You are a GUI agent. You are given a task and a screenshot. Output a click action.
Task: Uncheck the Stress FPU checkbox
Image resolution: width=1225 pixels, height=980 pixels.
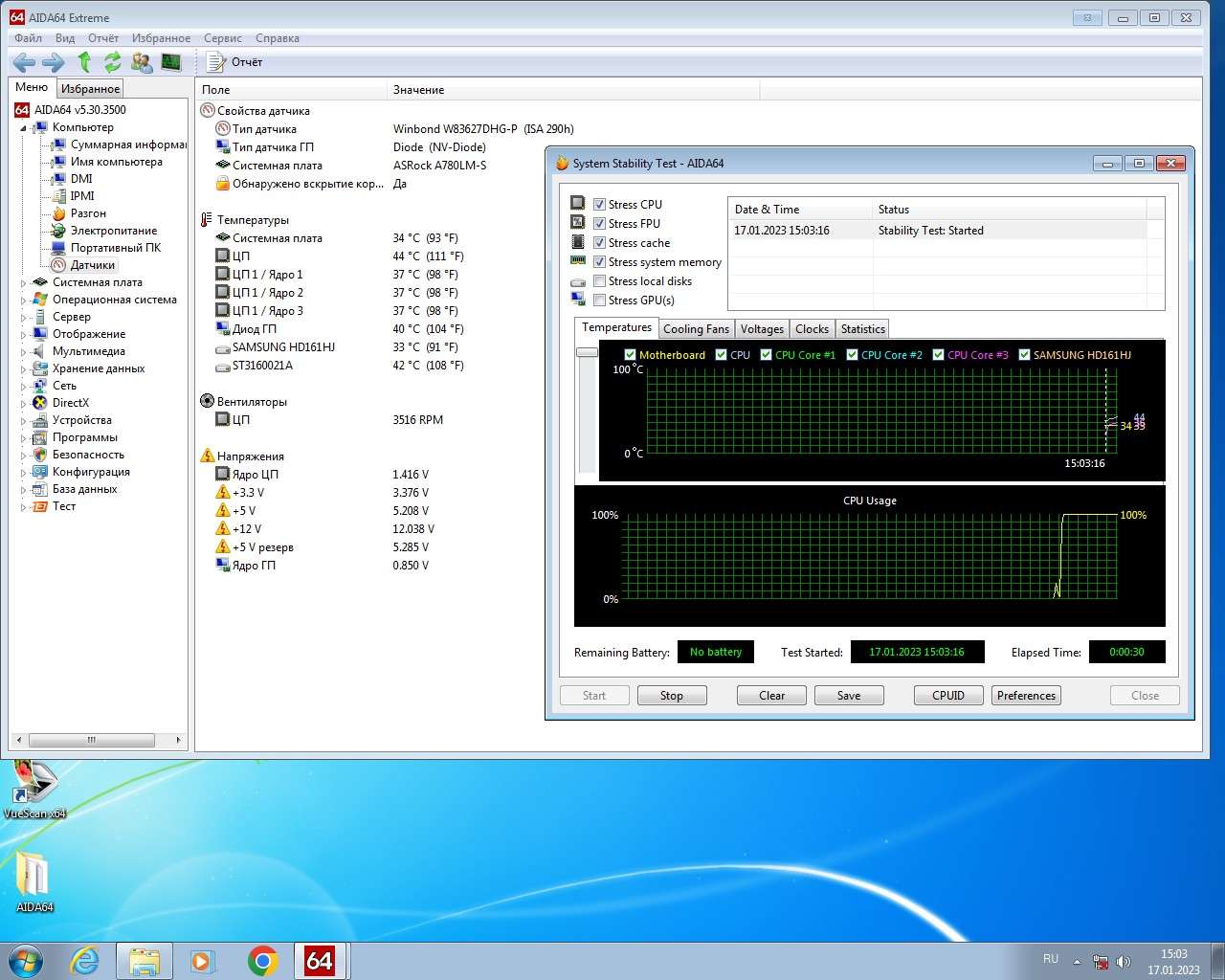coord(599,224)
